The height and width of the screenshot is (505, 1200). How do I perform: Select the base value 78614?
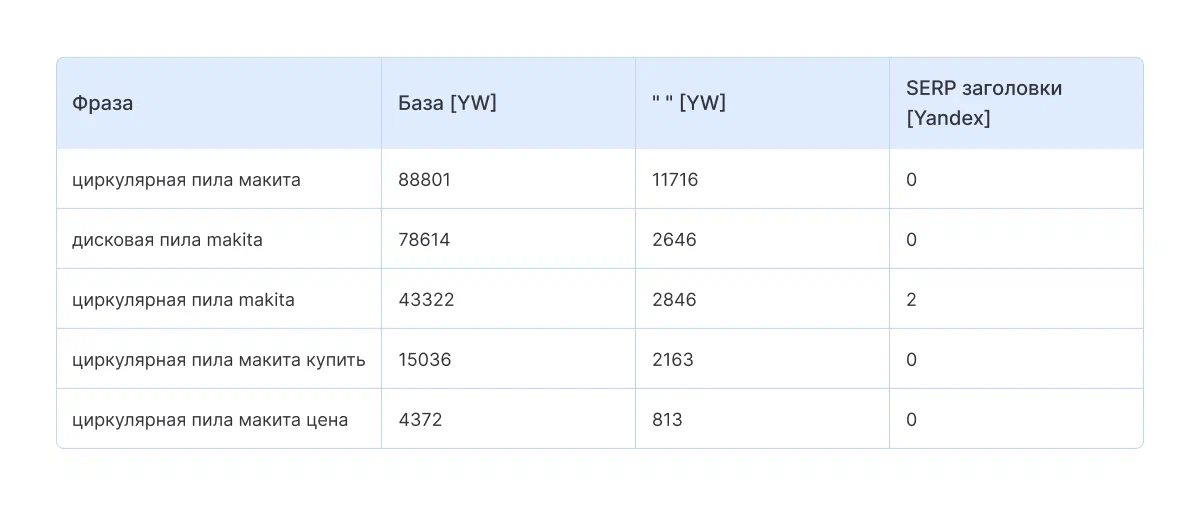(425, 240)
